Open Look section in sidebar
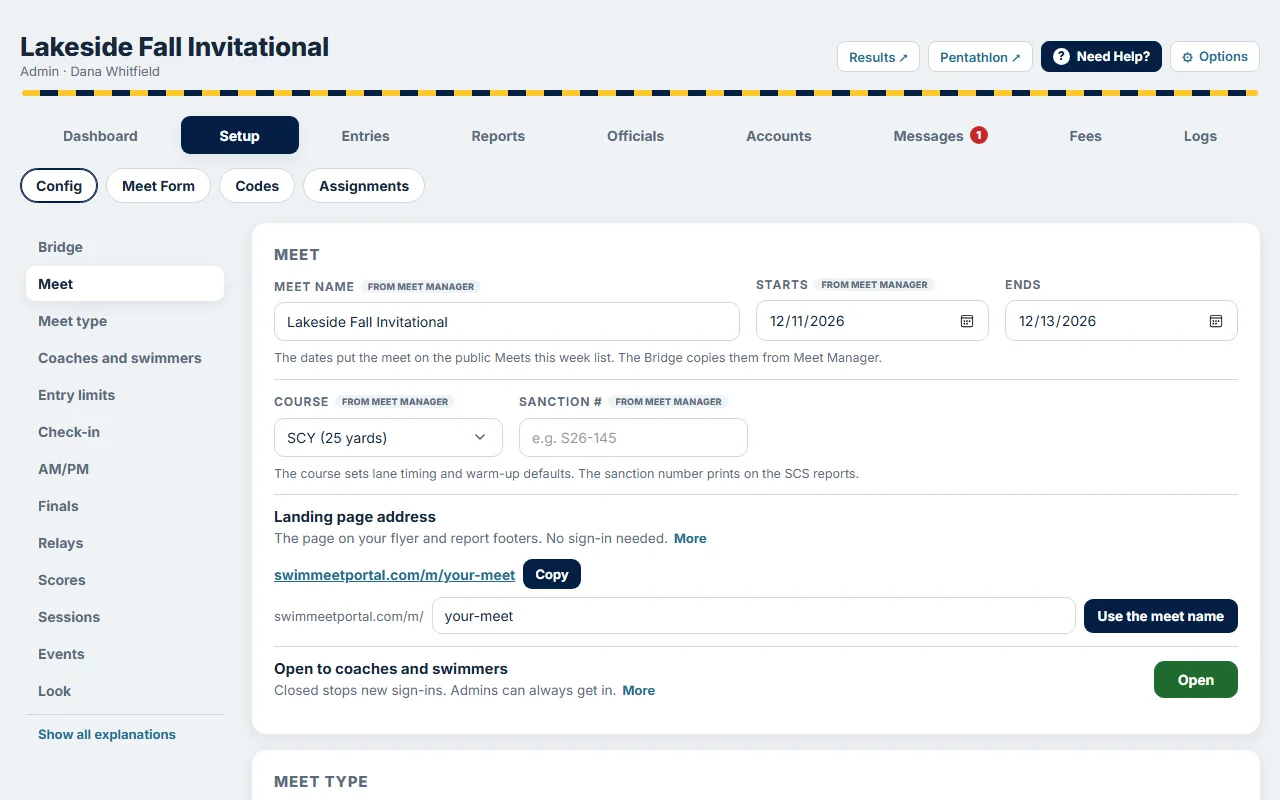This screenshot has width=1280, height=800. tap(125, 691)
